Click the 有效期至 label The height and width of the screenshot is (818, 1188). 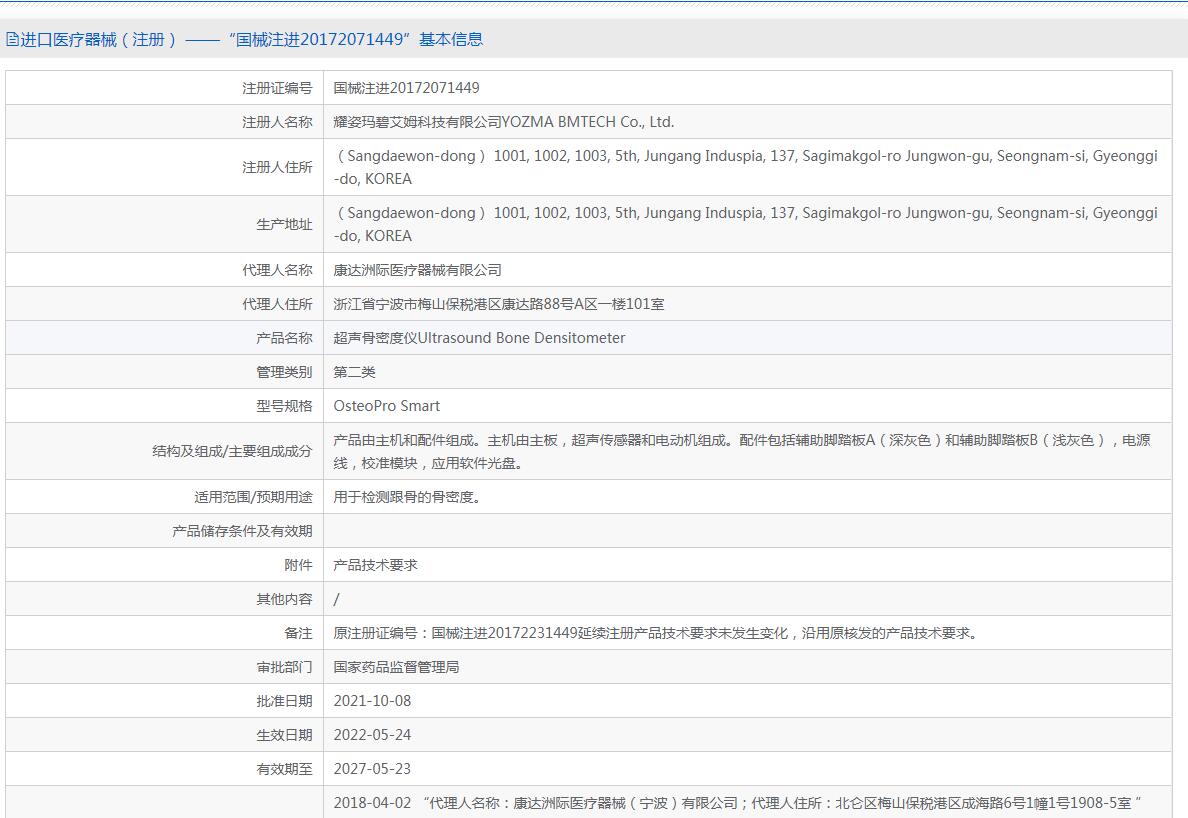(x=284, y=770)
